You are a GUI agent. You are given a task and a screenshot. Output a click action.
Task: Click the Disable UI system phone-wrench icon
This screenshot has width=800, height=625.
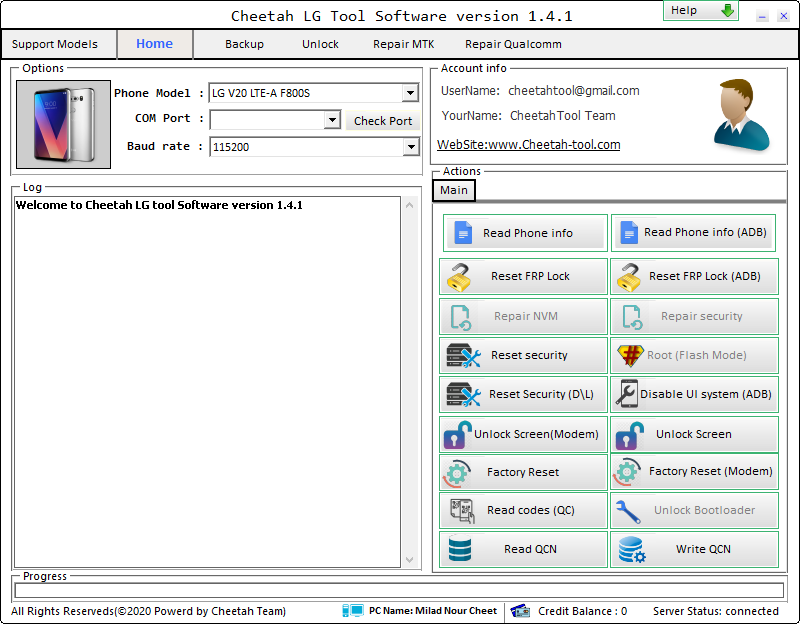click(x=627, y=394)
